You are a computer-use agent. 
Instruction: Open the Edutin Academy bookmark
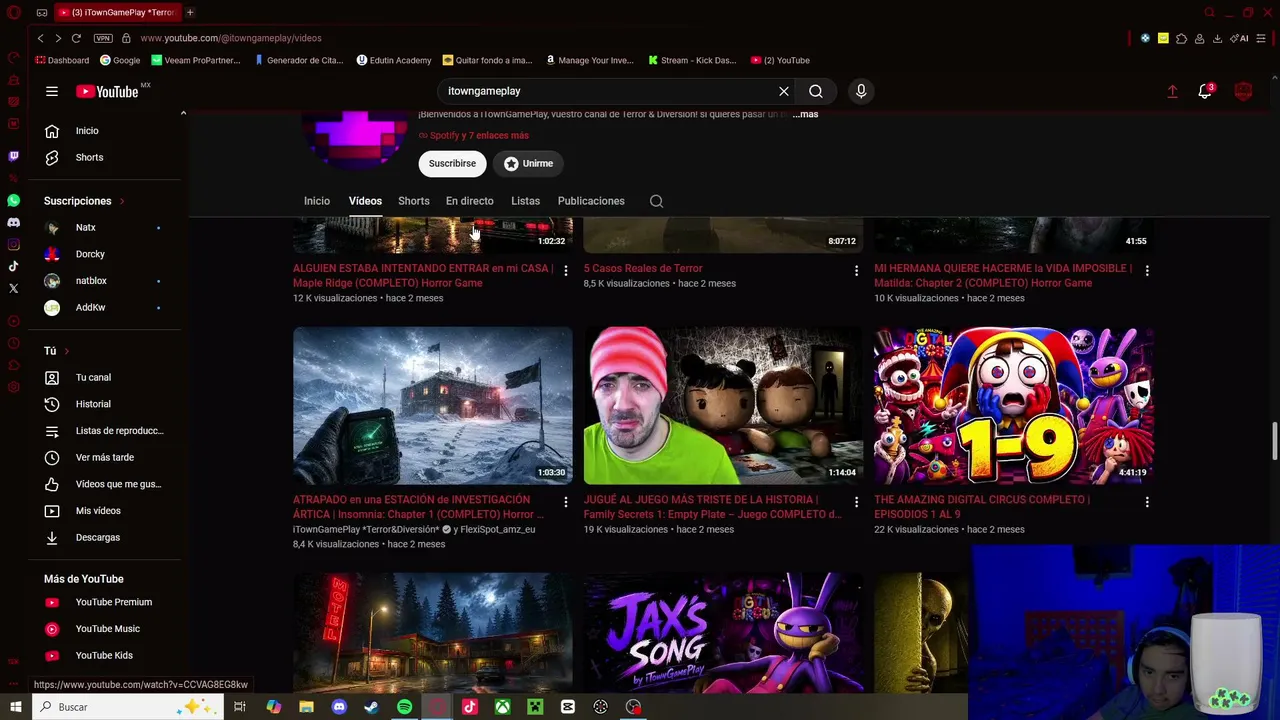[x=394, y=60]
